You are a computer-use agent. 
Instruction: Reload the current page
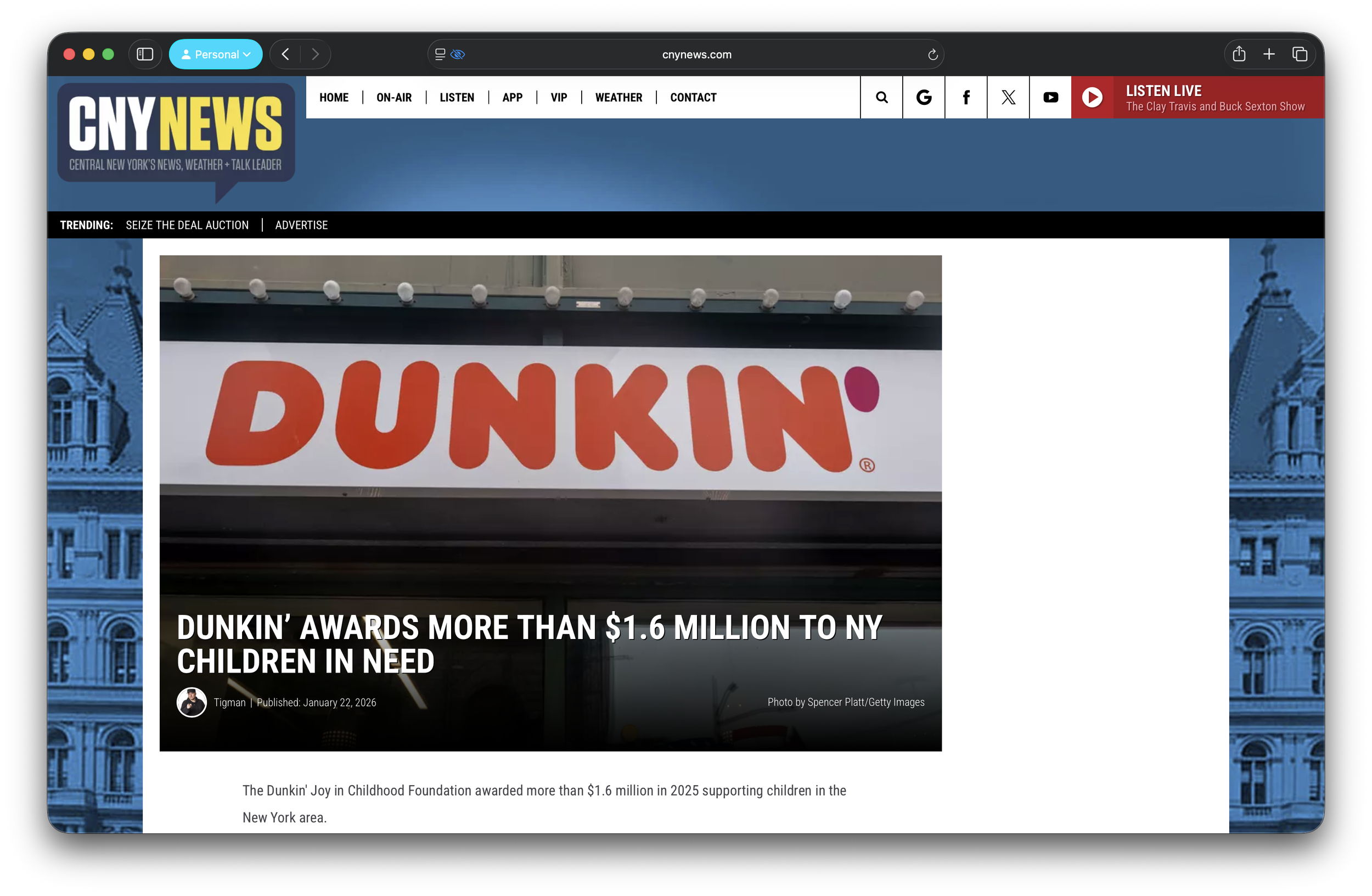tap(932, 54)
